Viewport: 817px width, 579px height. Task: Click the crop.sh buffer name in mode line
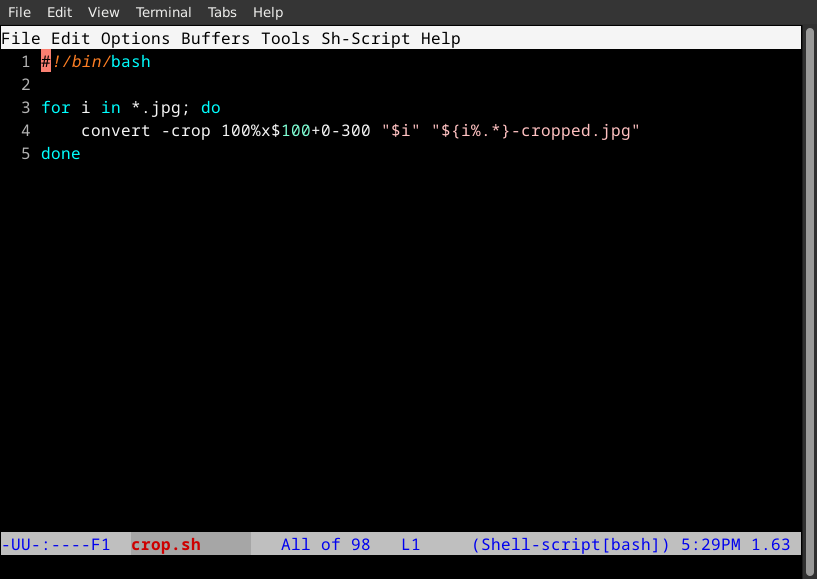point(166,544)
